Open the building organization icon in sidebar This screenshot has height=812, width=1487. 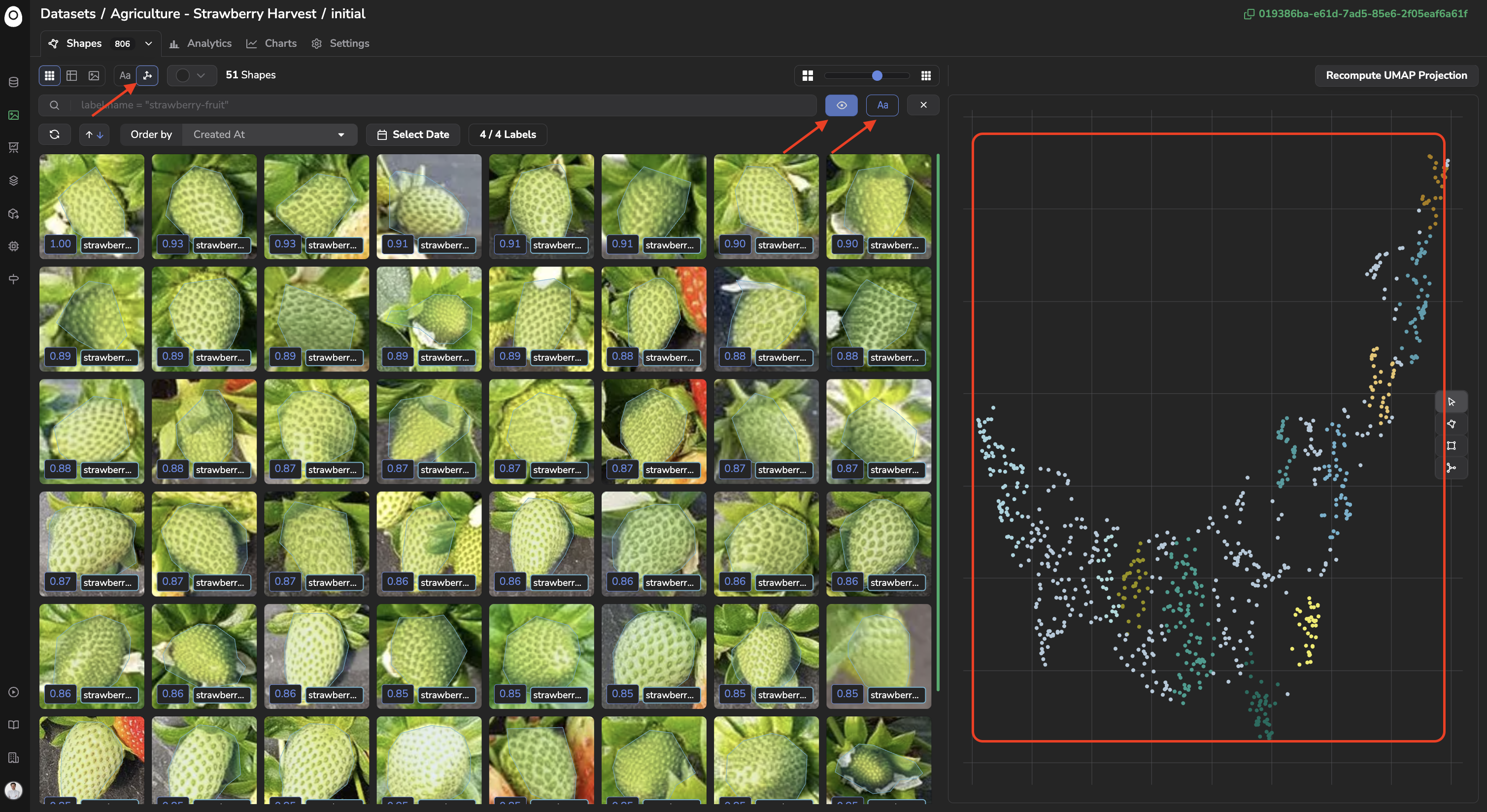pos(14,758)
